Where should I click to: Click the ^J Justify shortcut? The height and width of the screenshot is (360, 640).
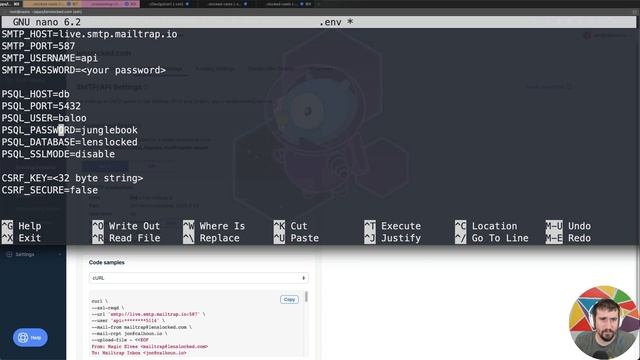(393, 238)
